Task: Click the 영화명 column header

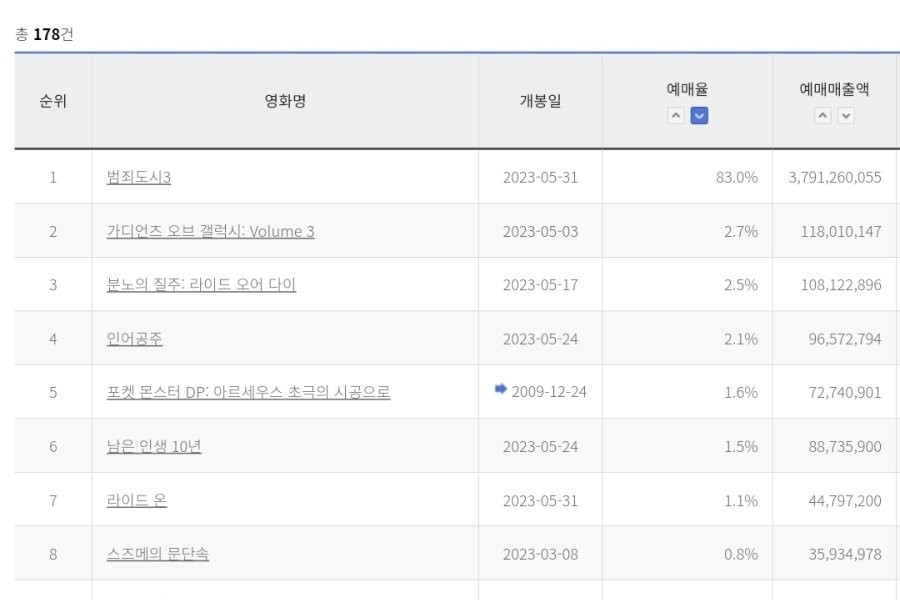Action: [285, 101]
